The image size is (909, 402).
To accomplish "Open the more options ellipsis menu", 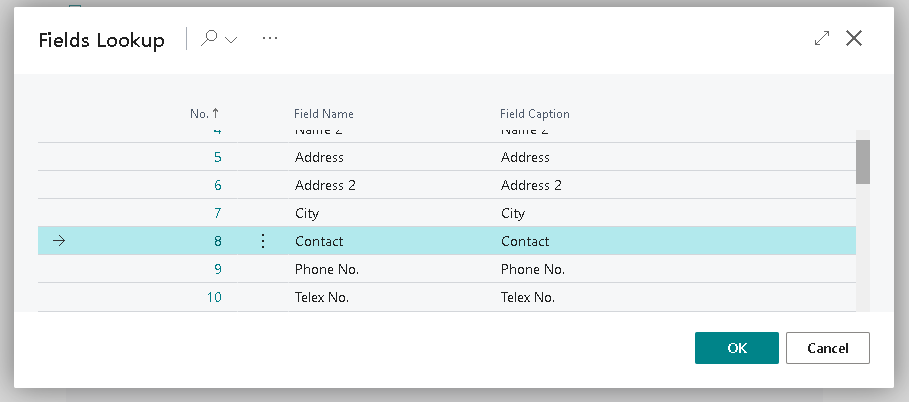I will [270, 39].
